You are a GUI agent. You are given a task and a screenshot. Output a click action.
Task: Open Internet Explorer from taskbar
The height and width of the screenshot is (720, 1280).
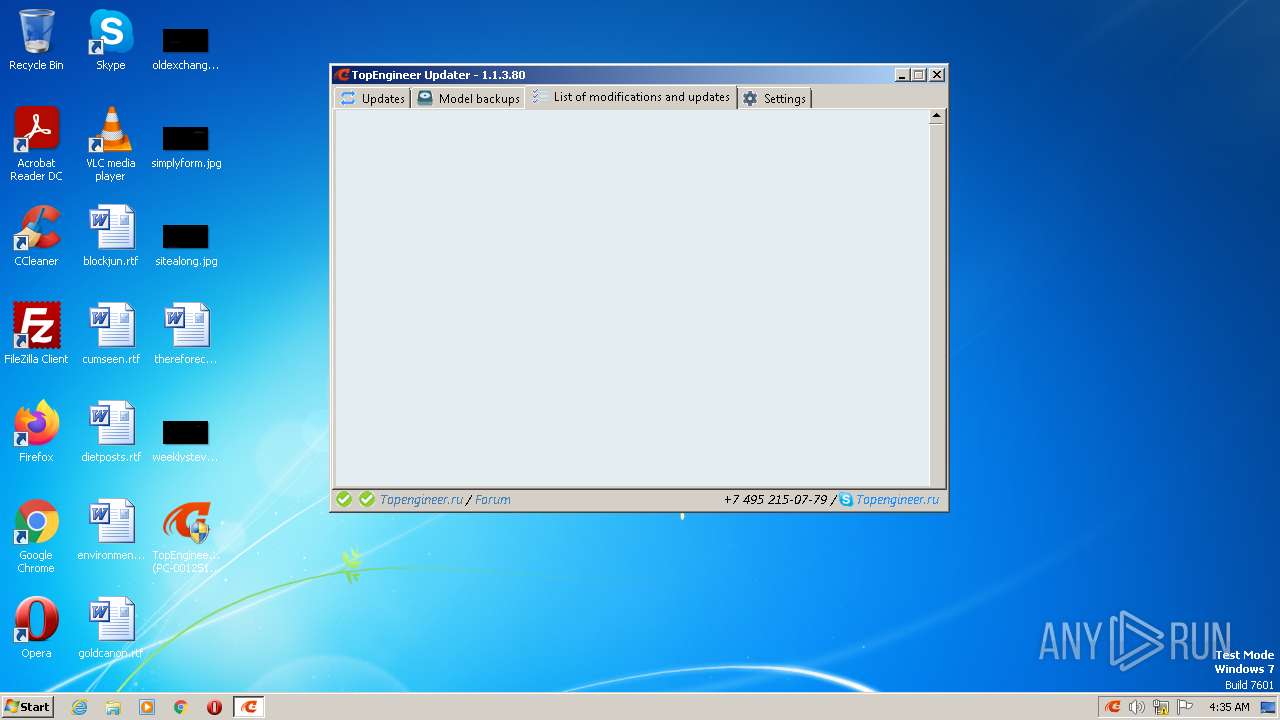point(79,707)
